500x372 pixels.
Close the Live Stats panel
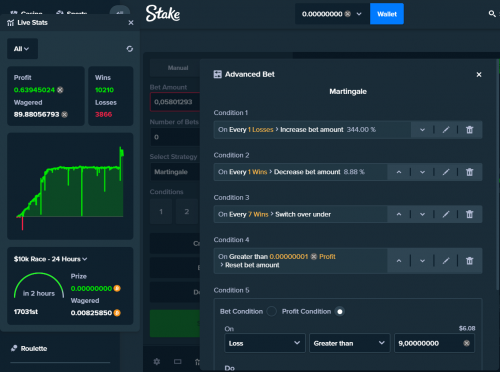click(131, 23)
